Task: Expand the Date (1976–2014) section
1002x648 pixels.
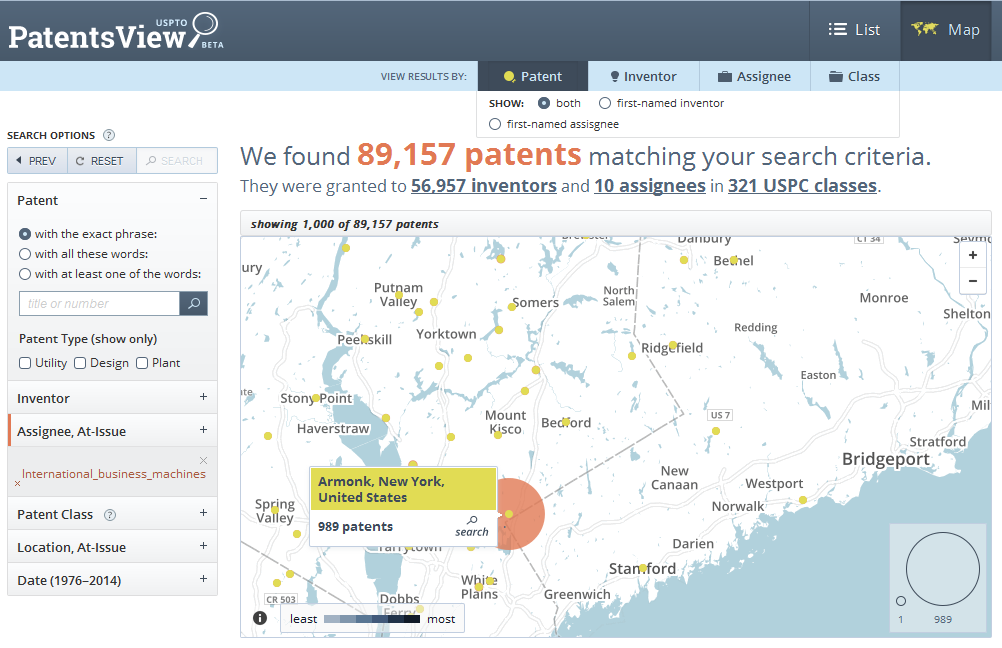Action: tap(203, 579)
